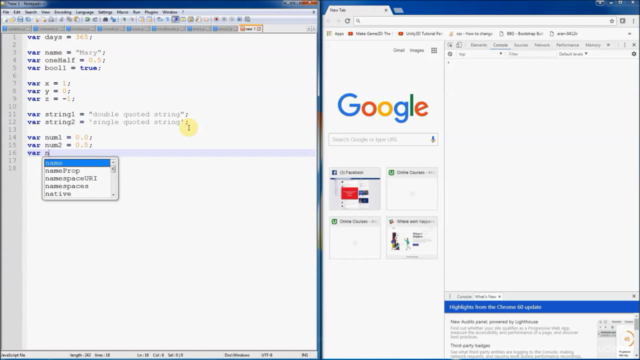Clear the DevTools console

coord(450,54)
